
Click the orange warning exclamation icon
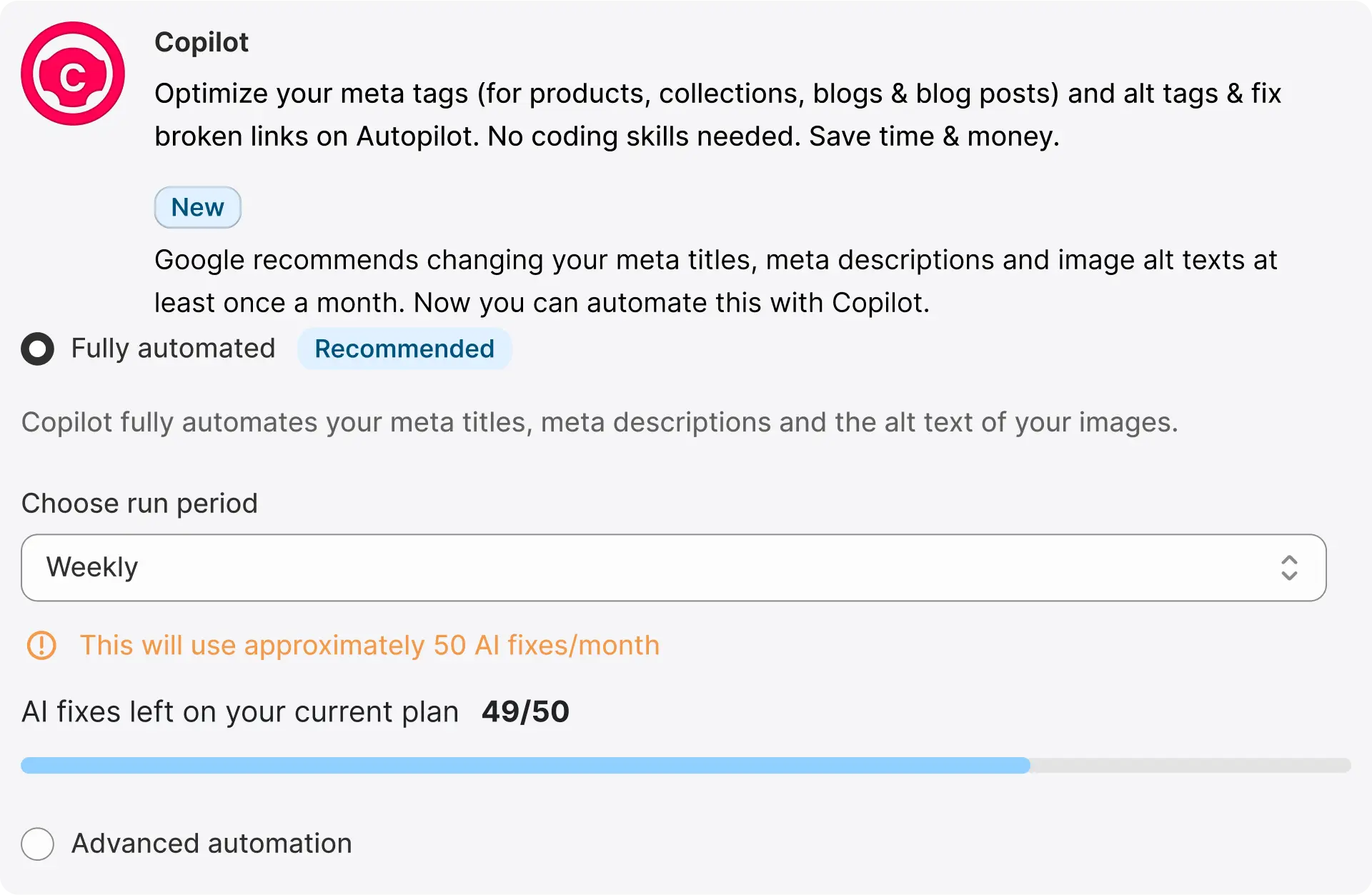[x=41, y=645]
